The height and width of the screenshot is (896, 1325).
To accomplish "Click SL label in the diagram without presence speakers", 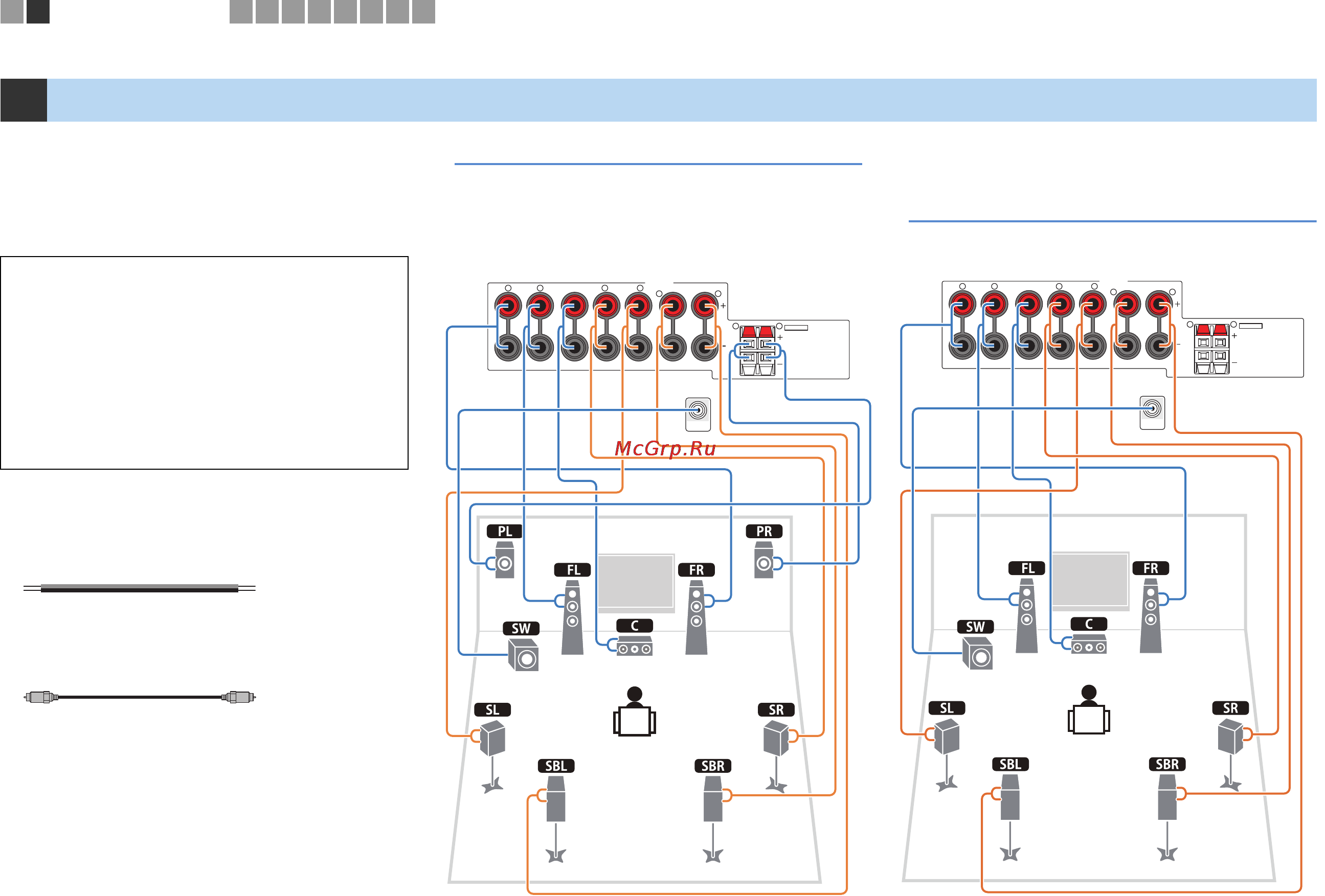I will click(x=947, y=708).
